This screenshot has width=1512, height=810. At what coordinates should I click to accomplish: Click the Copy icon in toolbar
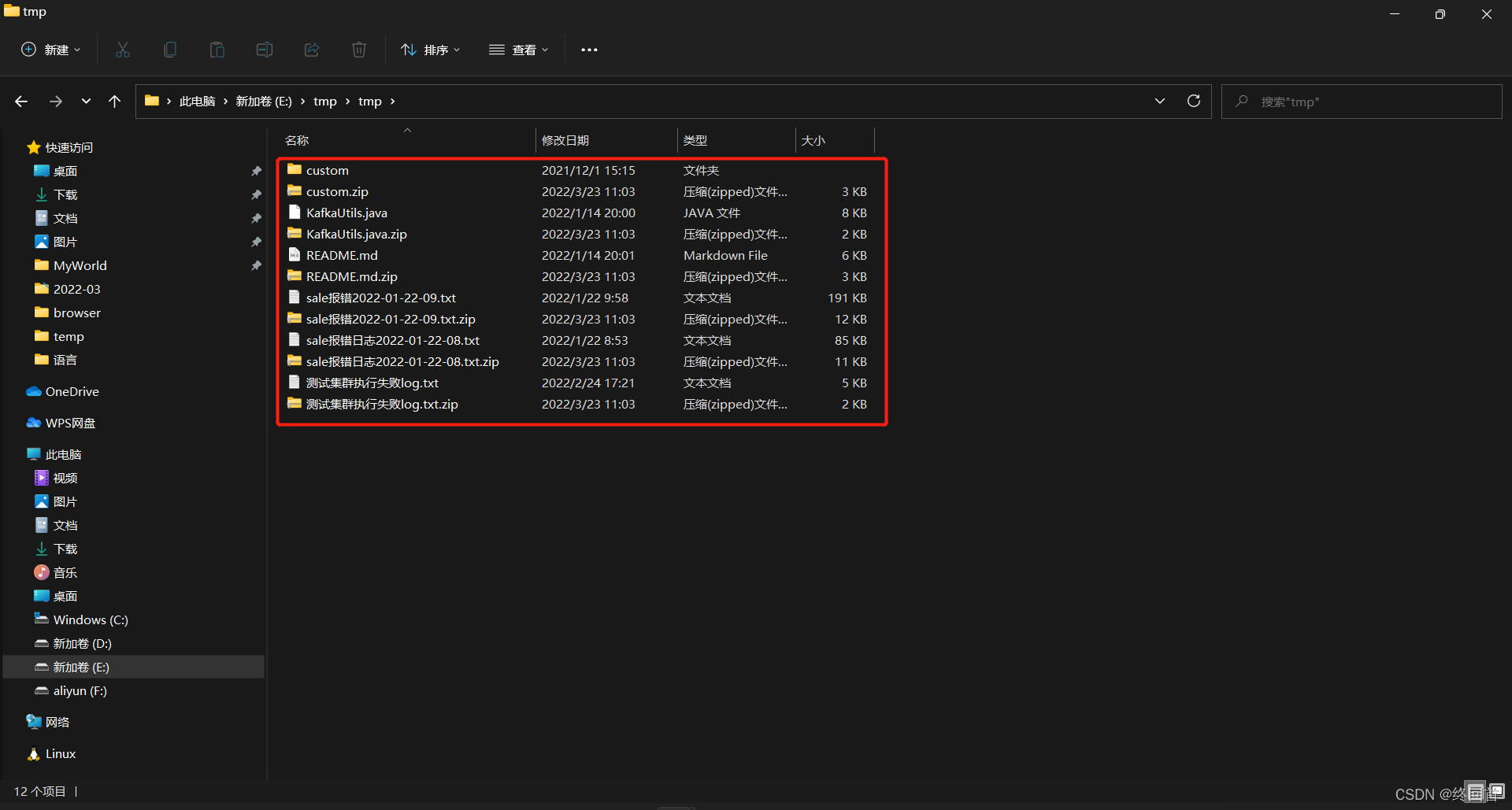pyautogui.click(x=170, y=50)
